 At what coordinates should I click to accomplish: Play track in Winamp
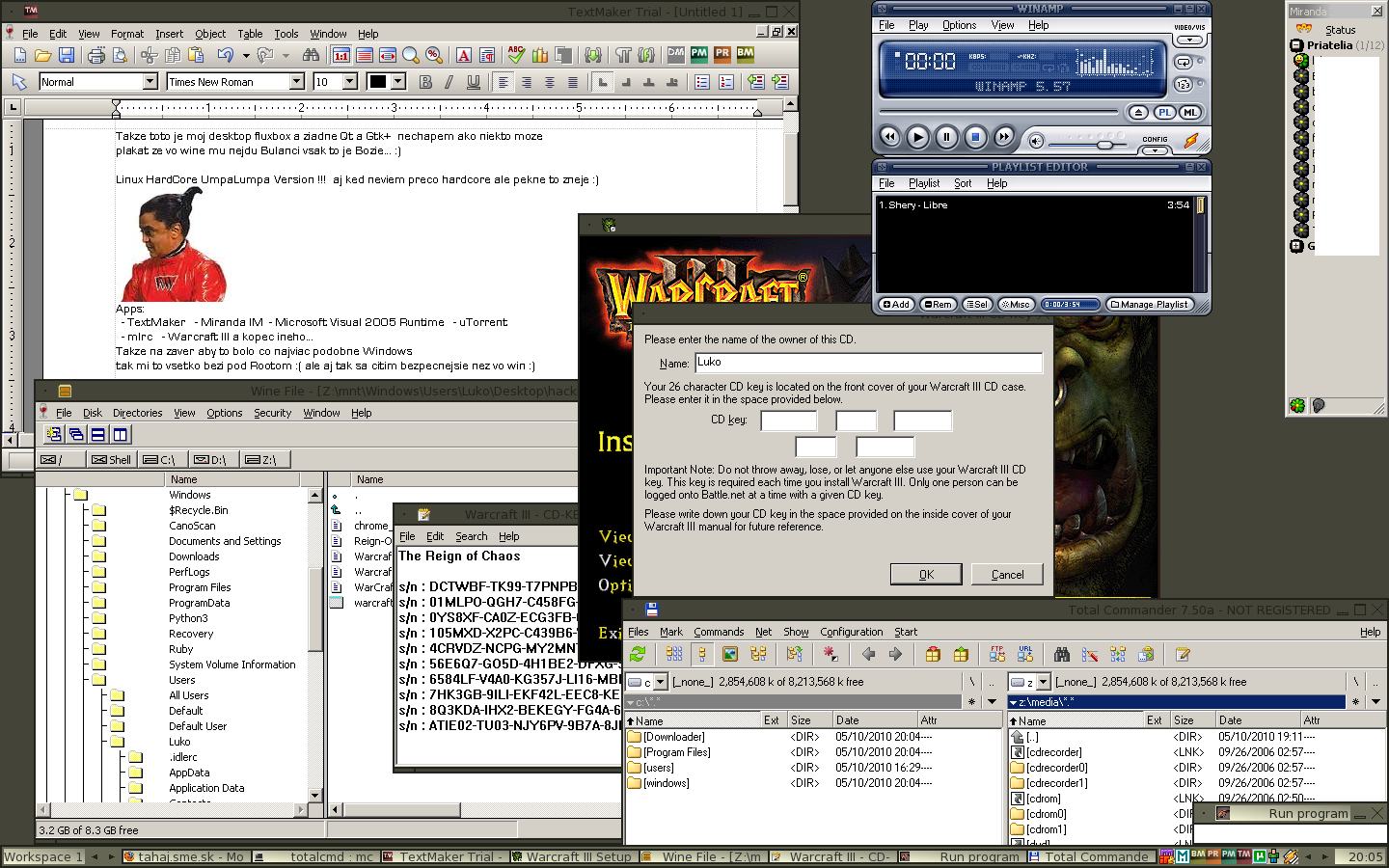coord(918,138)
